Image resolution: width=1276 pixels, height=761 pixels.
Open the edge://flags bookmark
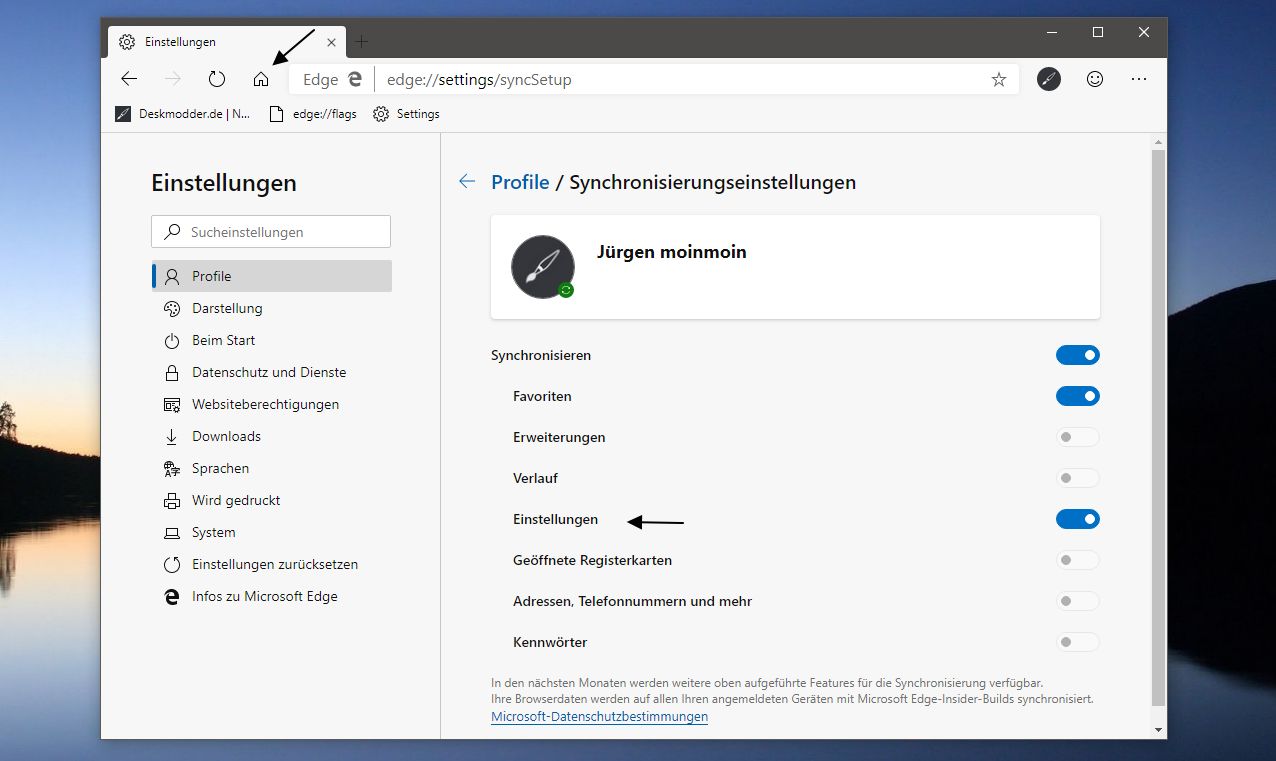[x=313, y=114]
